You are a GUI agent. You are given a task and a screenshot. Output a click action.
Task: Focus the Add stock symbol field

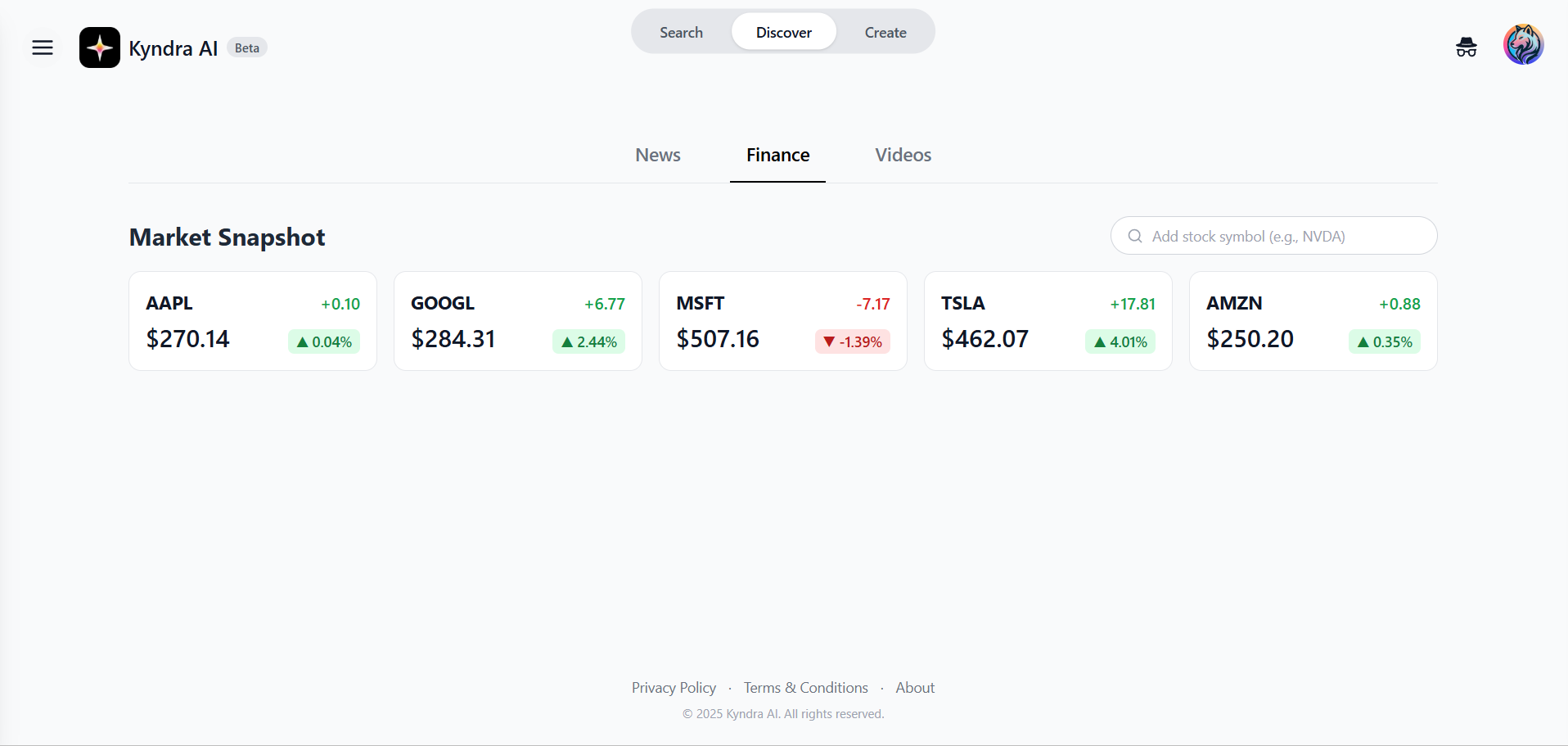pyautogui.click(x=1273, y=236)
